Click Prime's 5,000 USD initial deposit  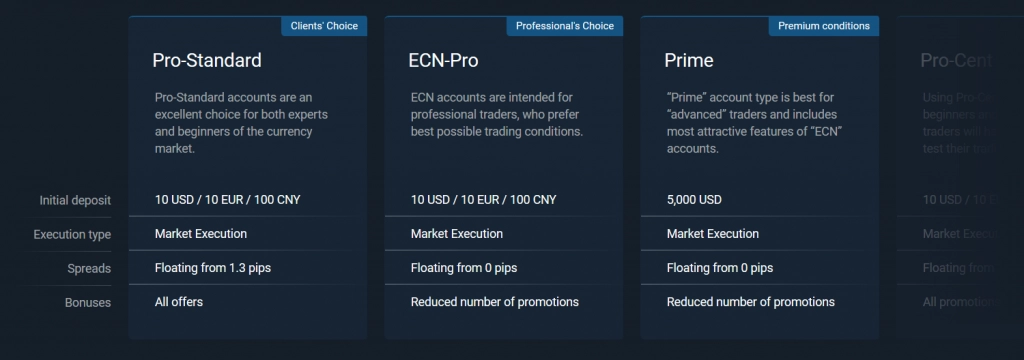pyautogui.click(x=694, y=200)
